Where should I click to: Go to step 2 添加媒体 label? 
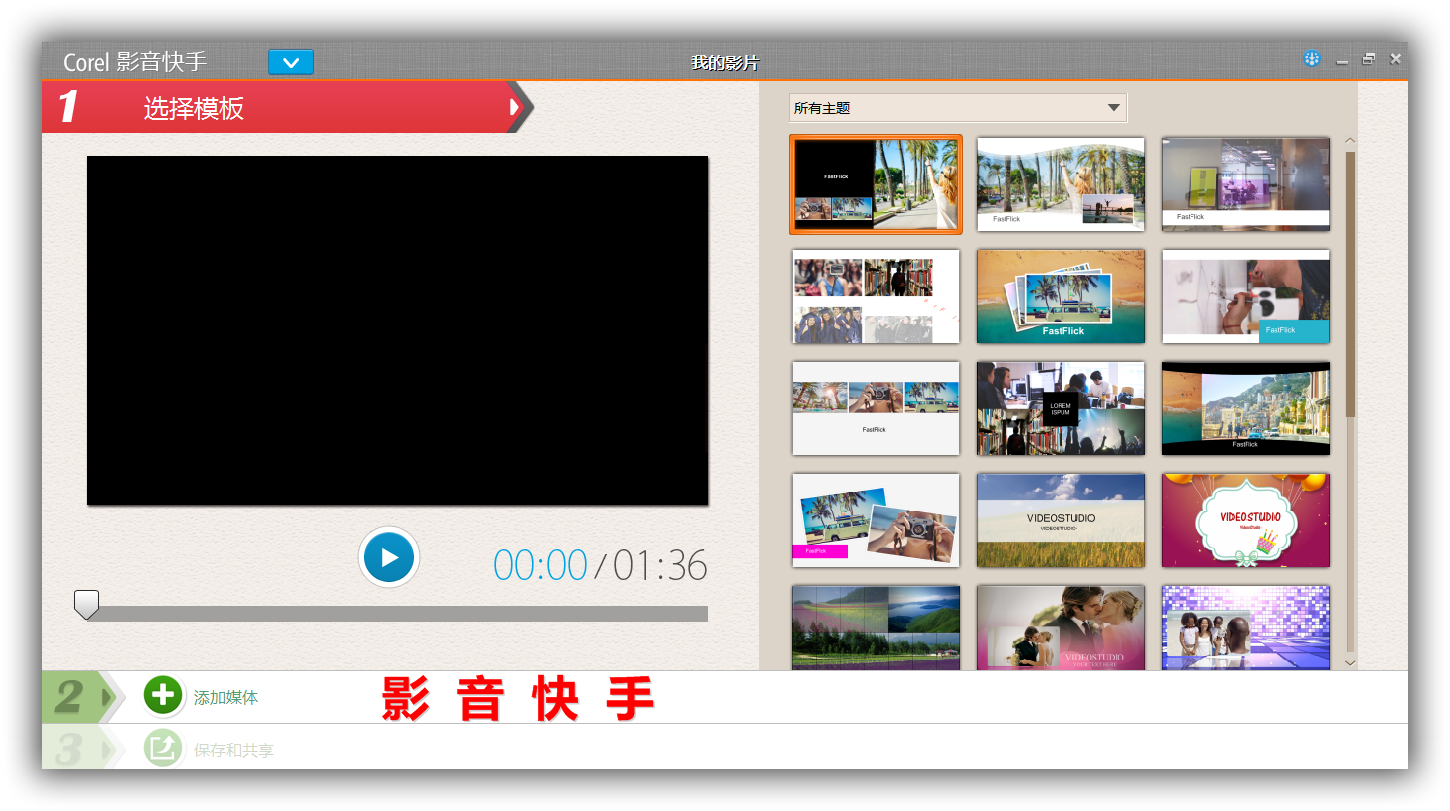(226, 698)
